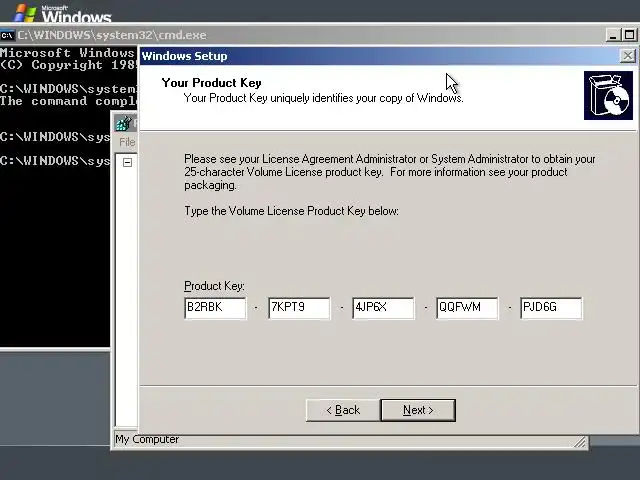The image size is (640, 480).
Task: Open the File menu in the background window
Action: coord(127,142)
